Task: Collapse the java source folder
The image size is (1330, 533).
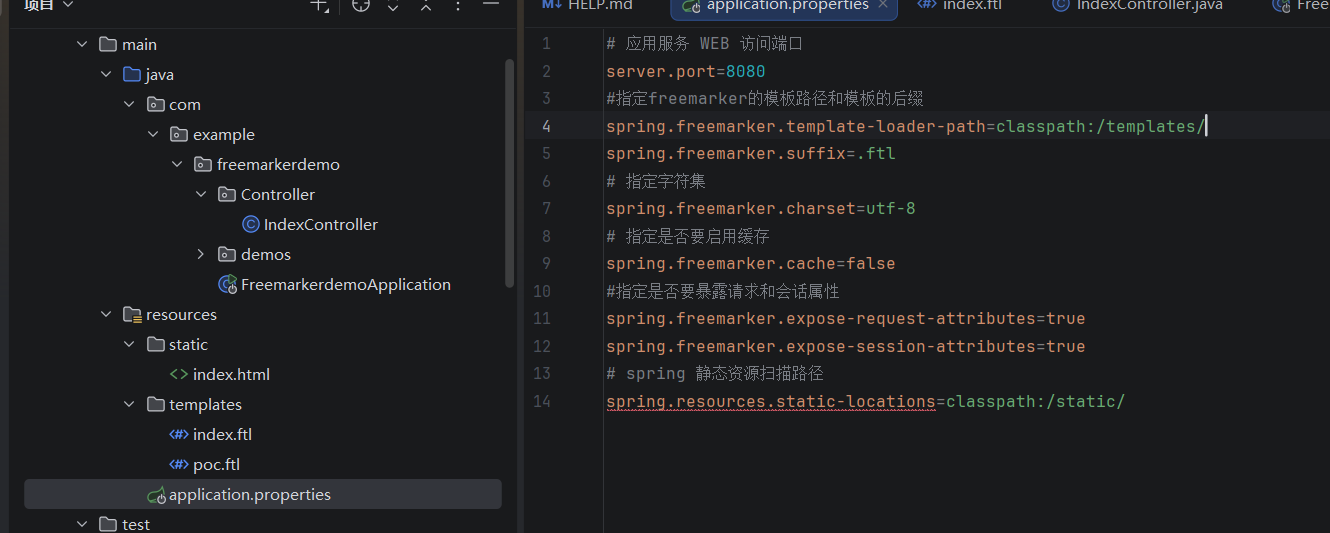Action: pos(106,74)
